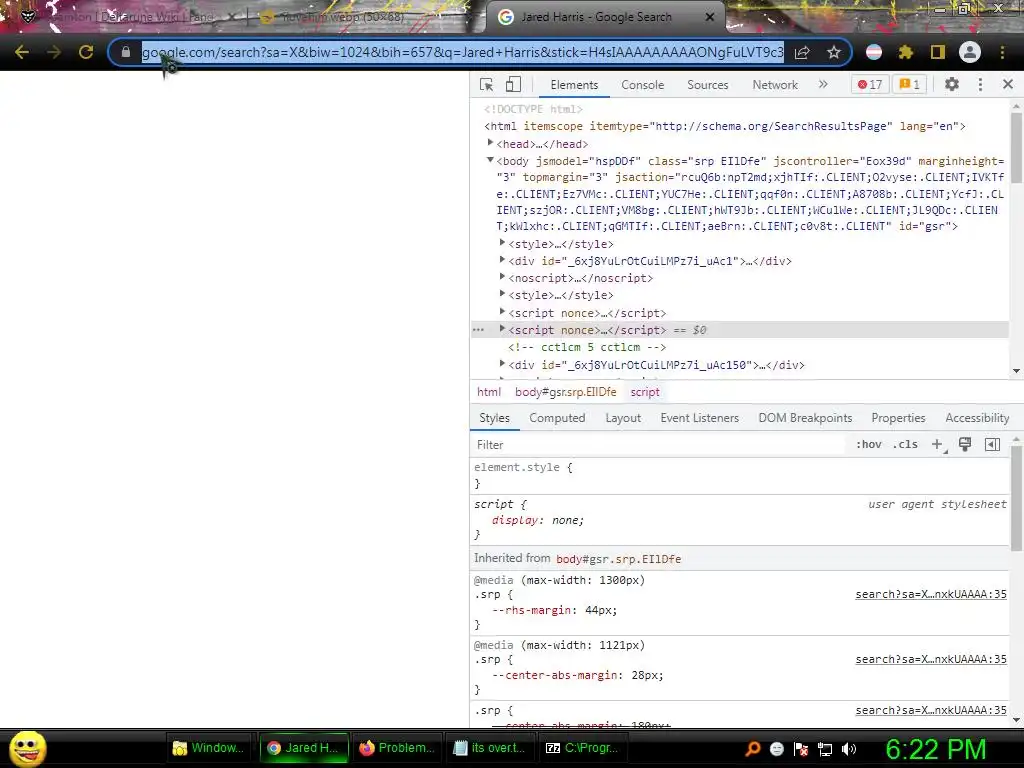This screenshot has width=1024, height=768.
Task: Switch to the Sources tab
Action: tap(707, 85)
